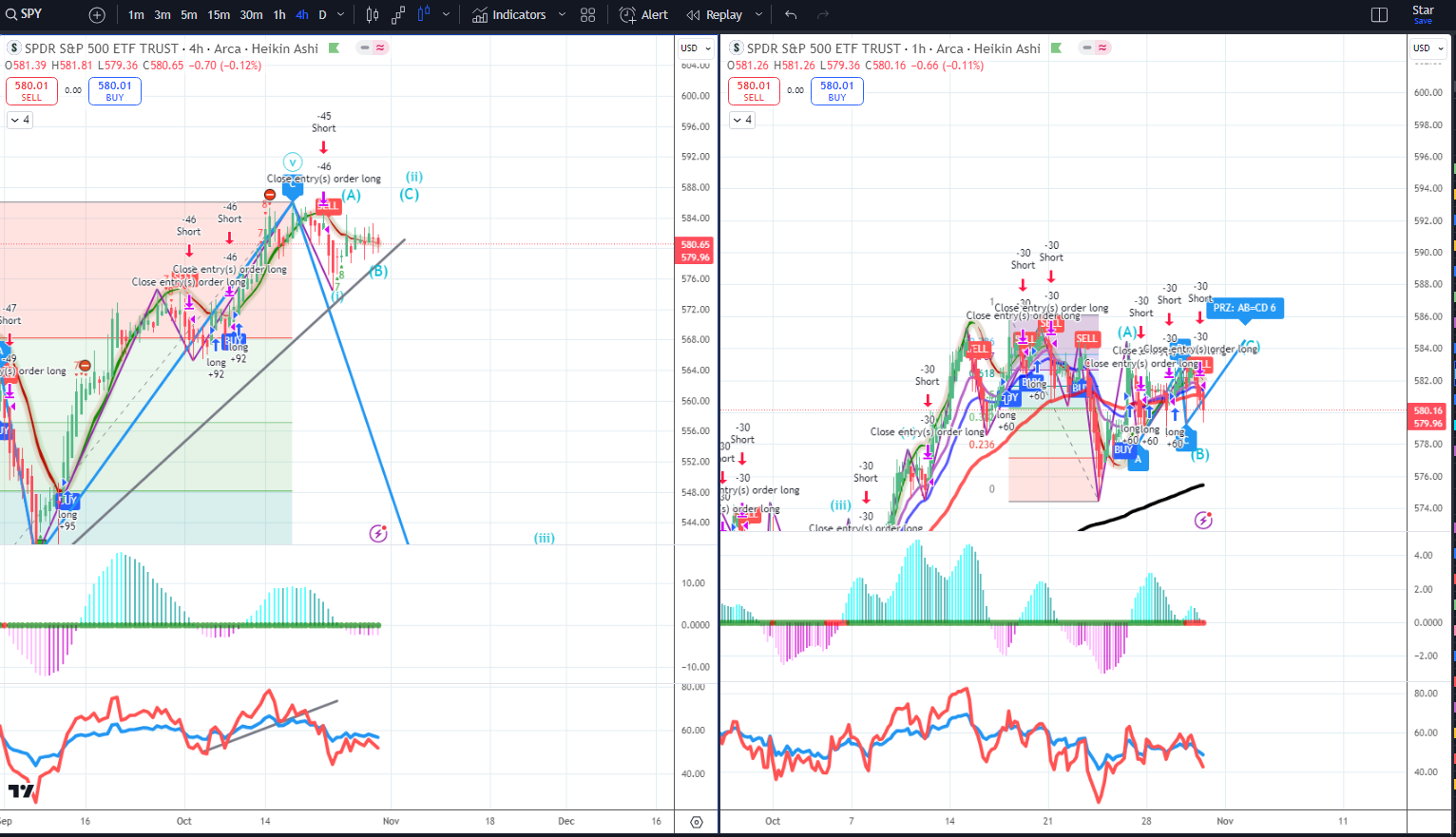Select the 3m timeframe
This screenshot has height=837, width=1456.
[163, 15]
